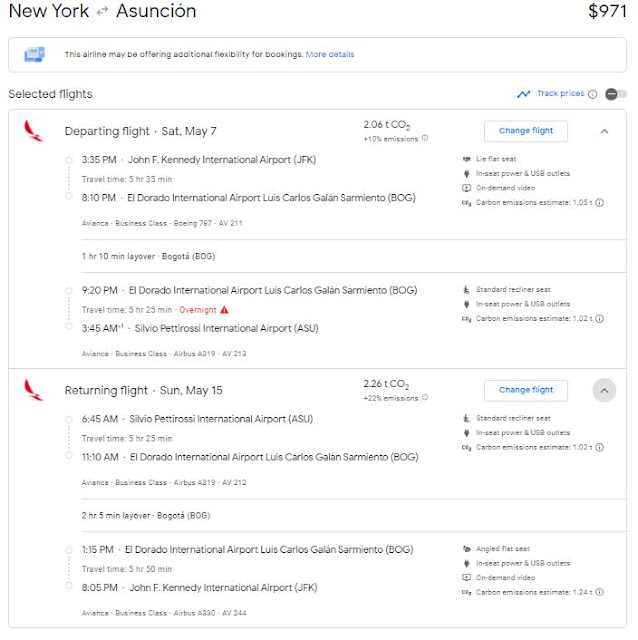Click the flexible booking ticket icon
Image resolution: width=638 pixels, height=640 pixels.
click(34, 54)
